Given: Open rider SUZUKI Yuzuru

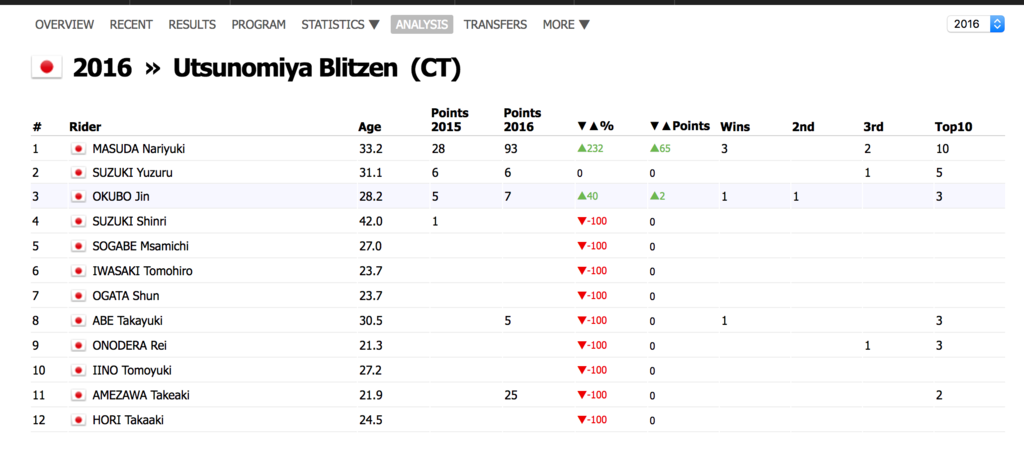Looking at the screenshot, I should click(x=133, y=173).
